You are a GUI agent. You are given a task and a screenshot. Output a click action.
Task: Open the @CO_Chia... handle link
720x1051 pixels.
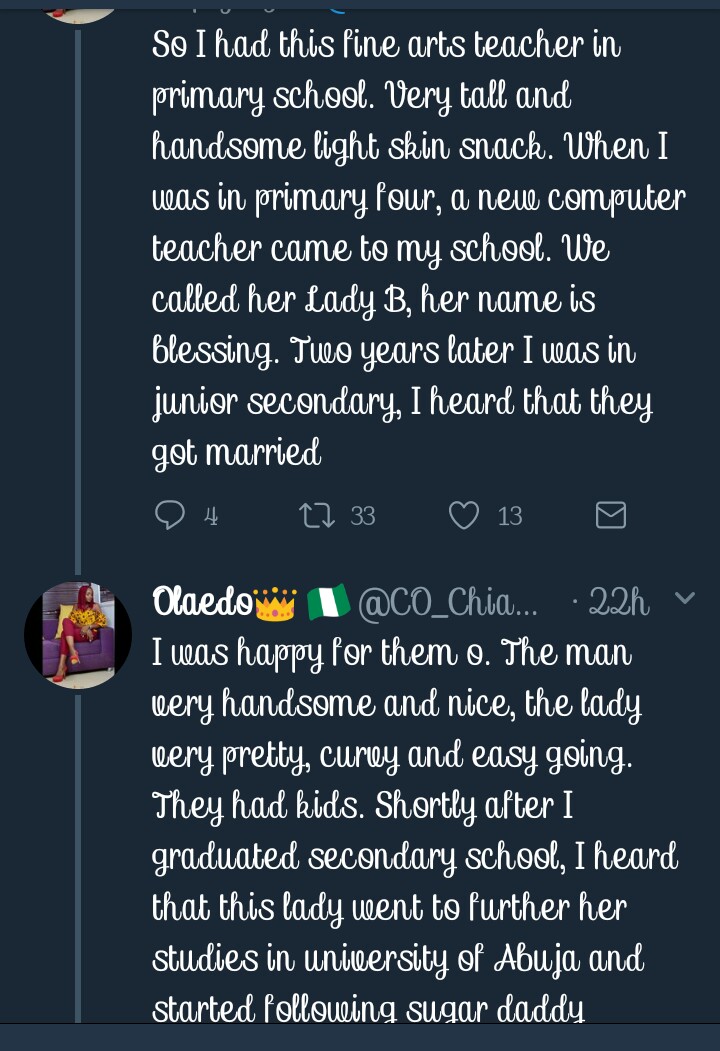coord(448,602)
